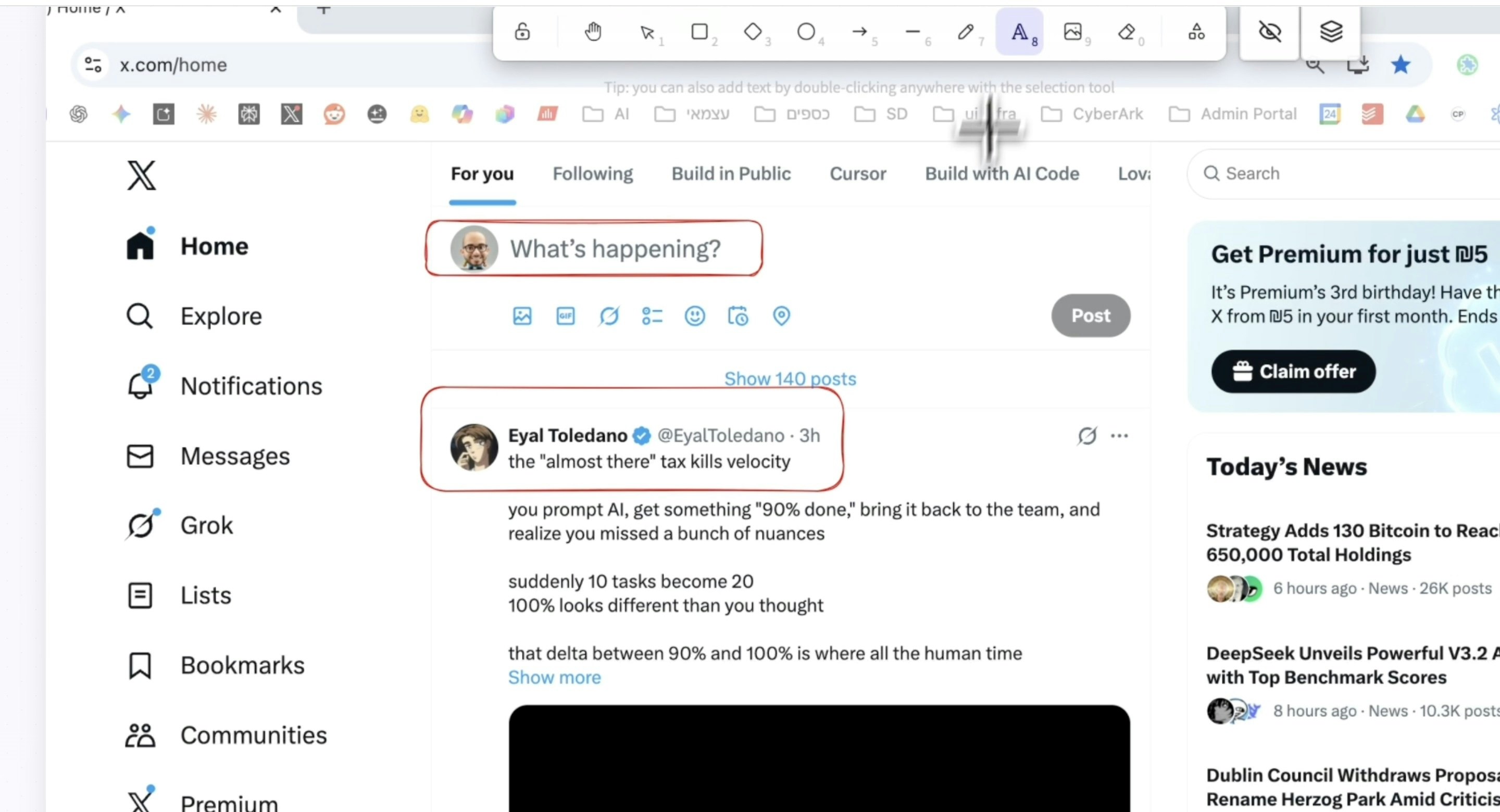Pick the Insert image tool

tap(1072, 31)
